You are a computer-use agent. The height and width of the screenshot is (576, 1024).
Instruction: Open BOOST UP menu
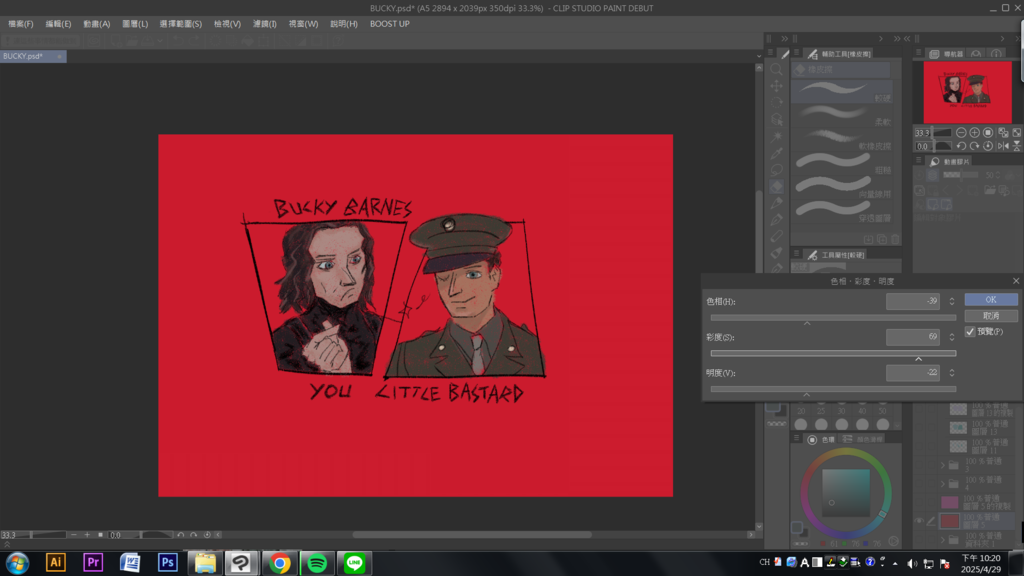coord(389,24)
